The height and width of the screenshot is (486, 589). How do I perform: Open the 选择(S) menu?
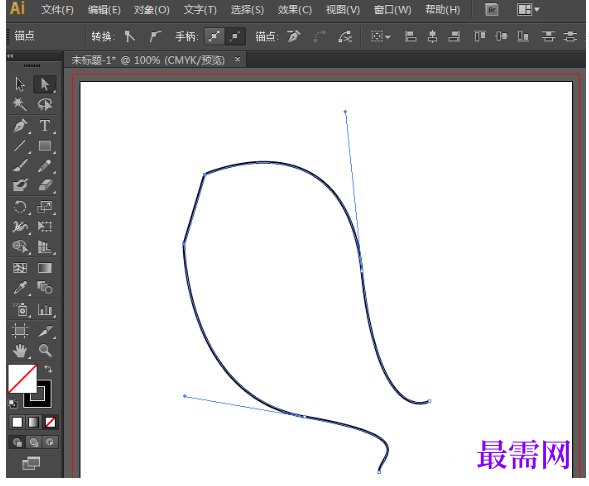pos(247,10)
